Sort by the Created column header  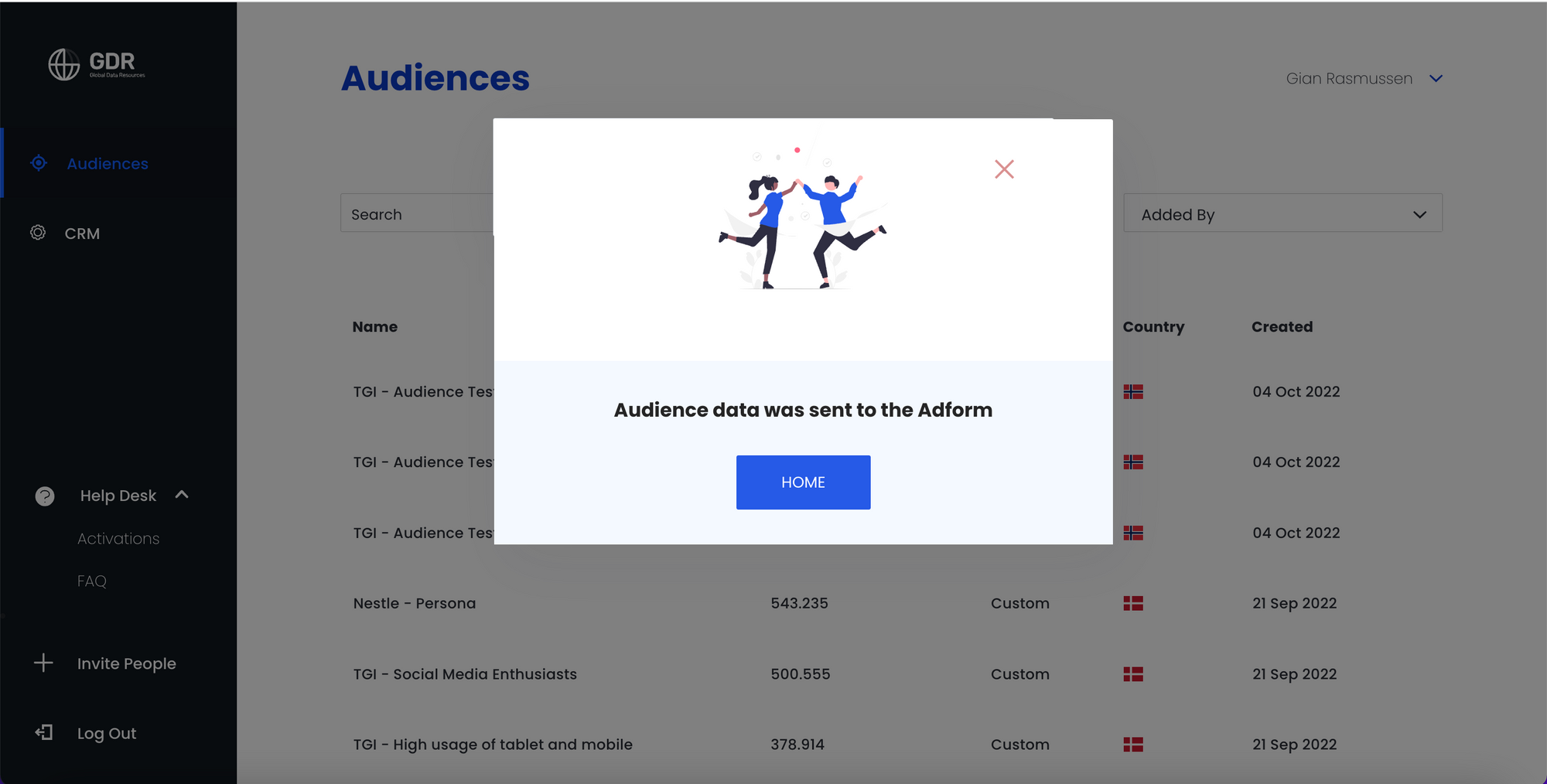[x=1282, y=327]
